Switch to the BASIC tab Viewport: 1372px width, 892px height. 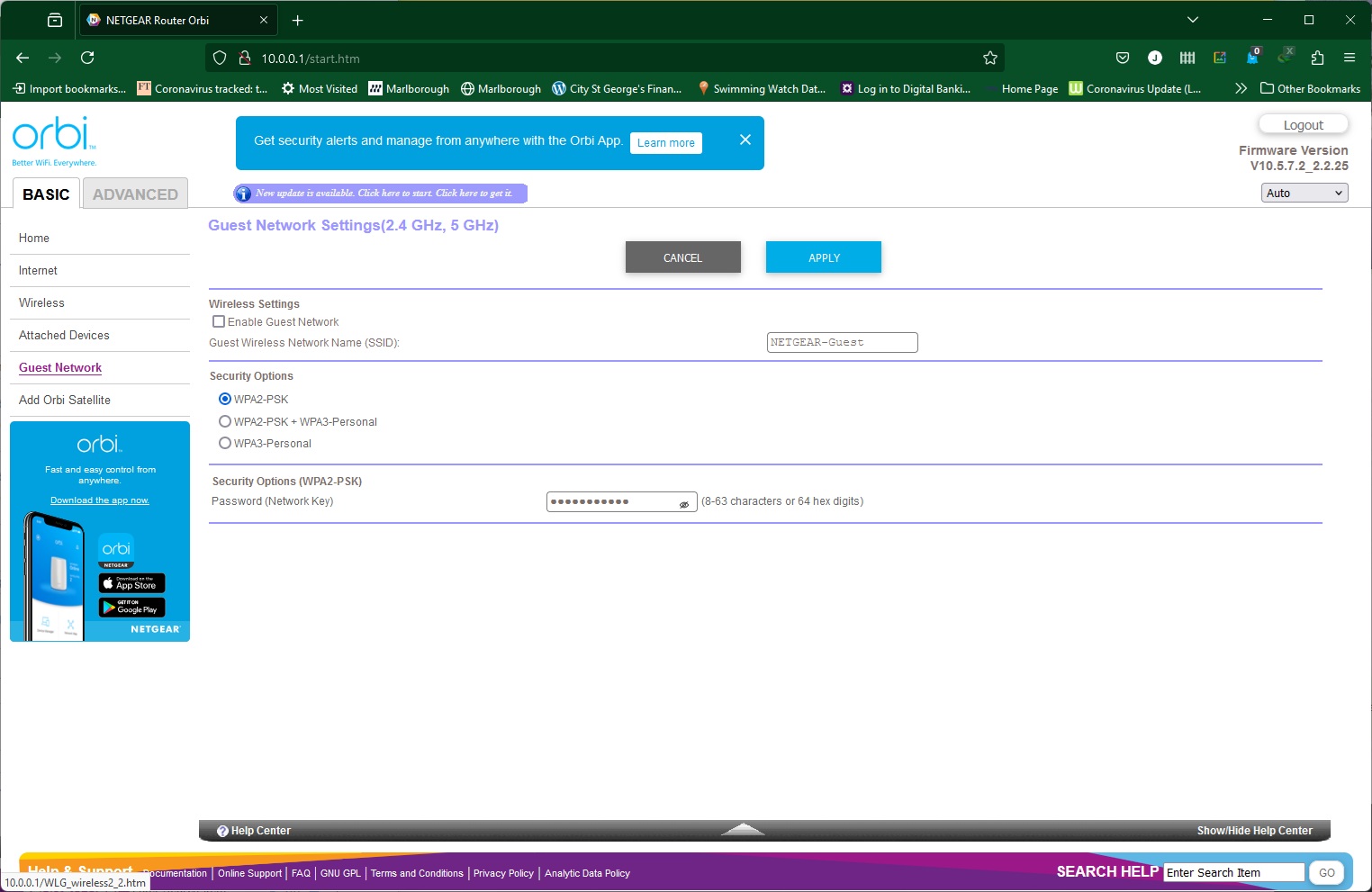[x=46, y=194]
